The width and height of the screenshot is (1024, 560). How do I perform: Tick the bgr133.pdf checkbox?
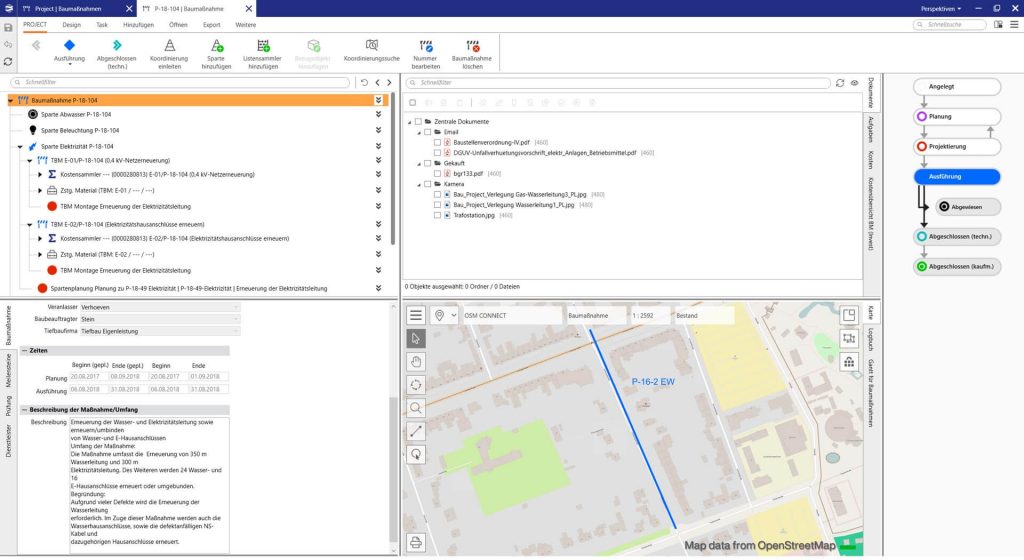click(437, 173)
